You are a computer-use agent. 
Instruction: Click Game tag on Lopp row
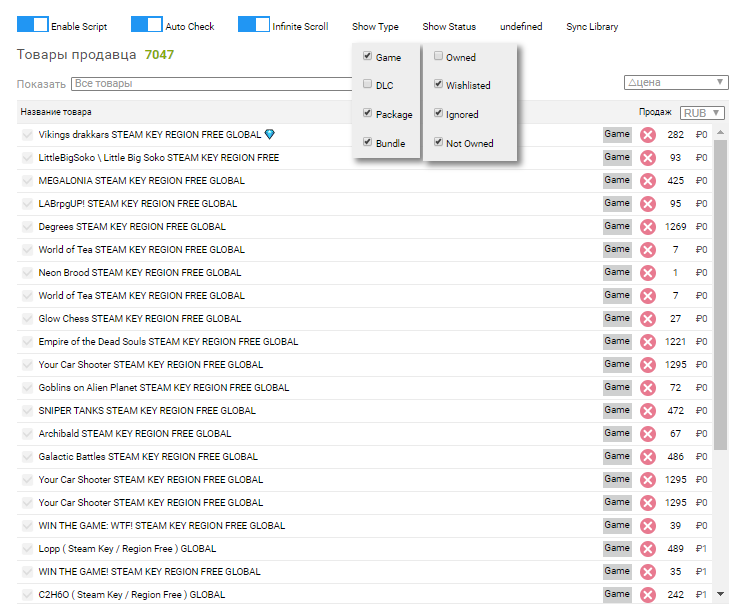617,548
